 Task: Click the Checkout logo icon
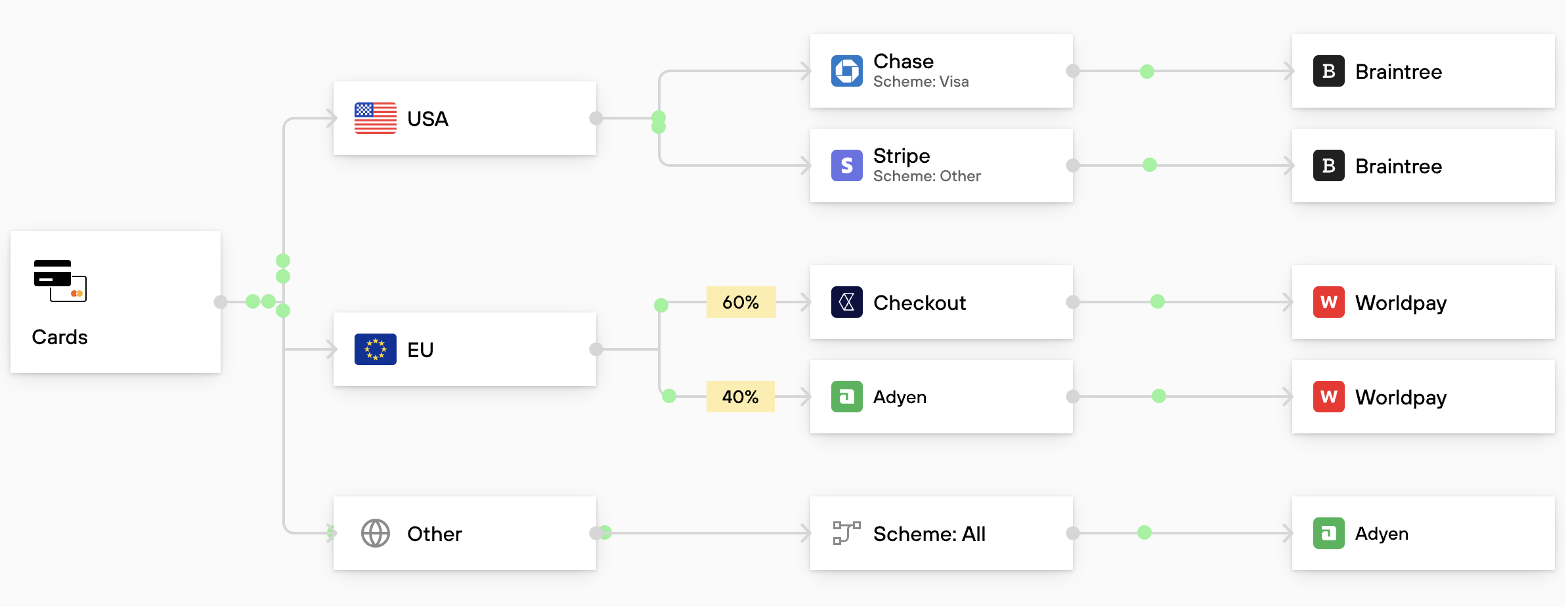pyautogui.click(x=846, y=302)
